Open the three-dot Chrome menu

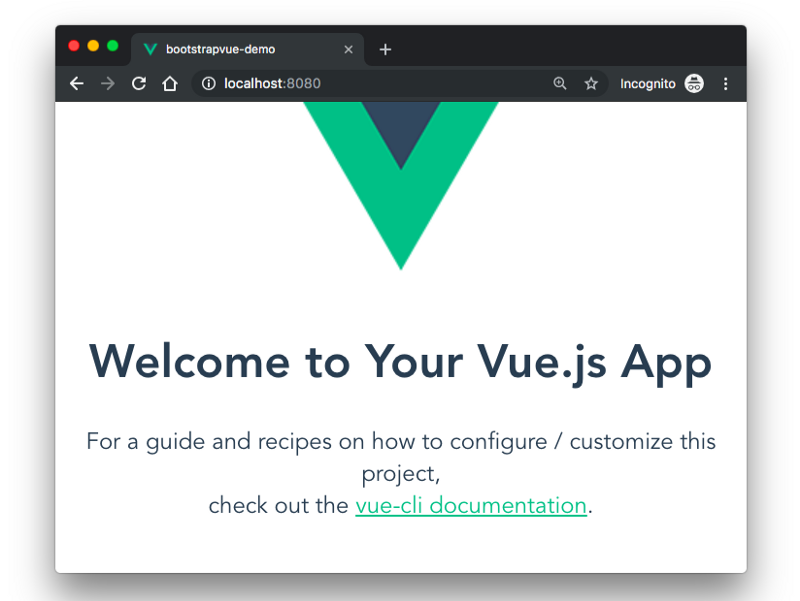726,83
